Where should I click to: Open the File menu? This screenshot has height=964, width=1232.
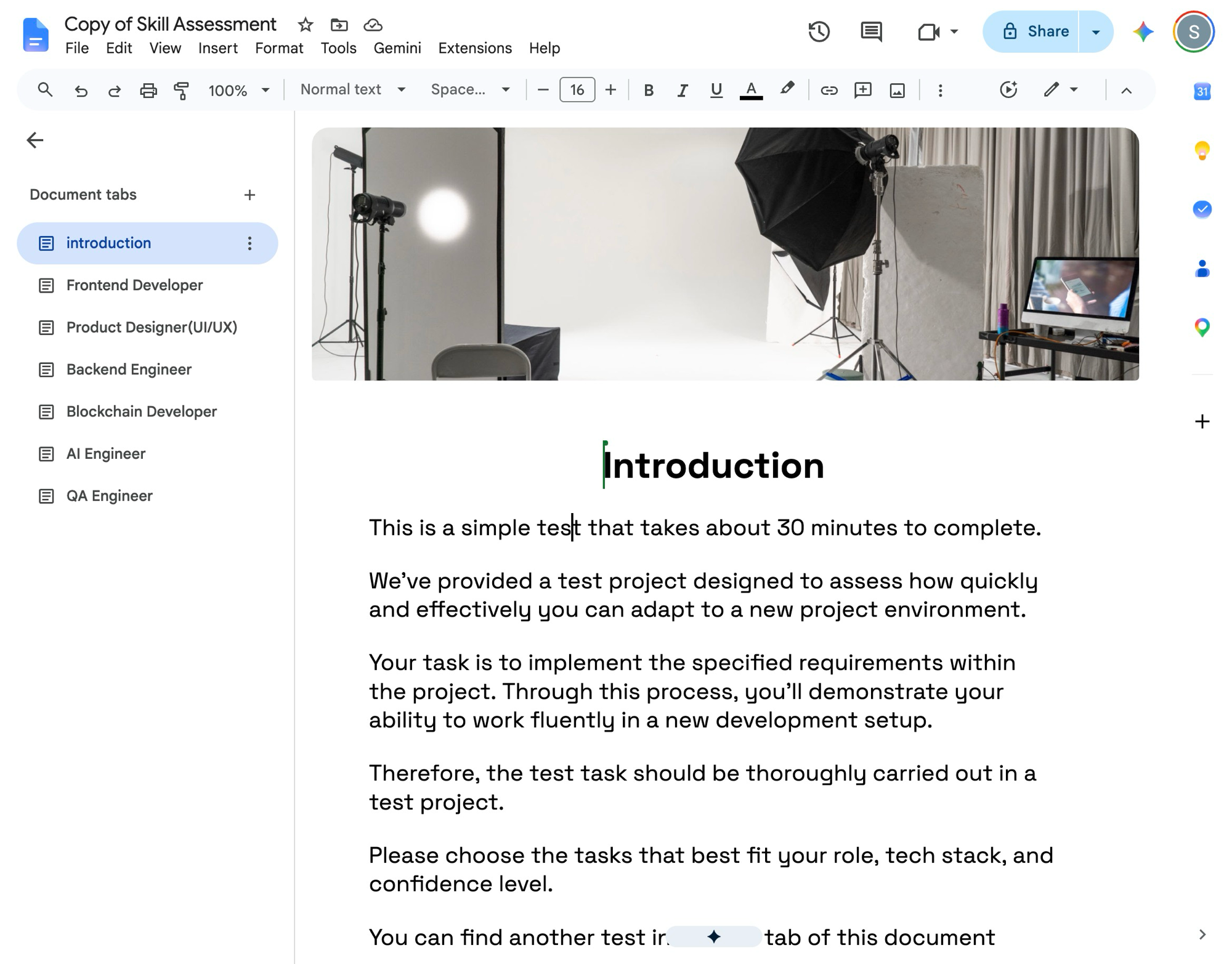pos(77,48)
